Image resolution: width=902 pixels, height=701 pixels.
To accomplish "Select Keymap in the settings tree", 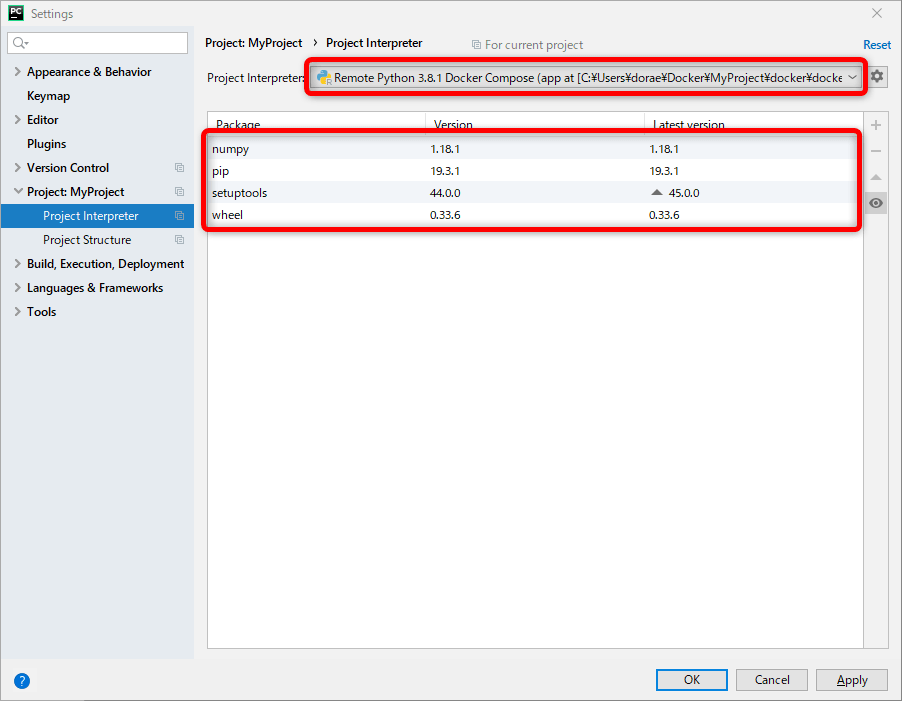I will 48,96.
